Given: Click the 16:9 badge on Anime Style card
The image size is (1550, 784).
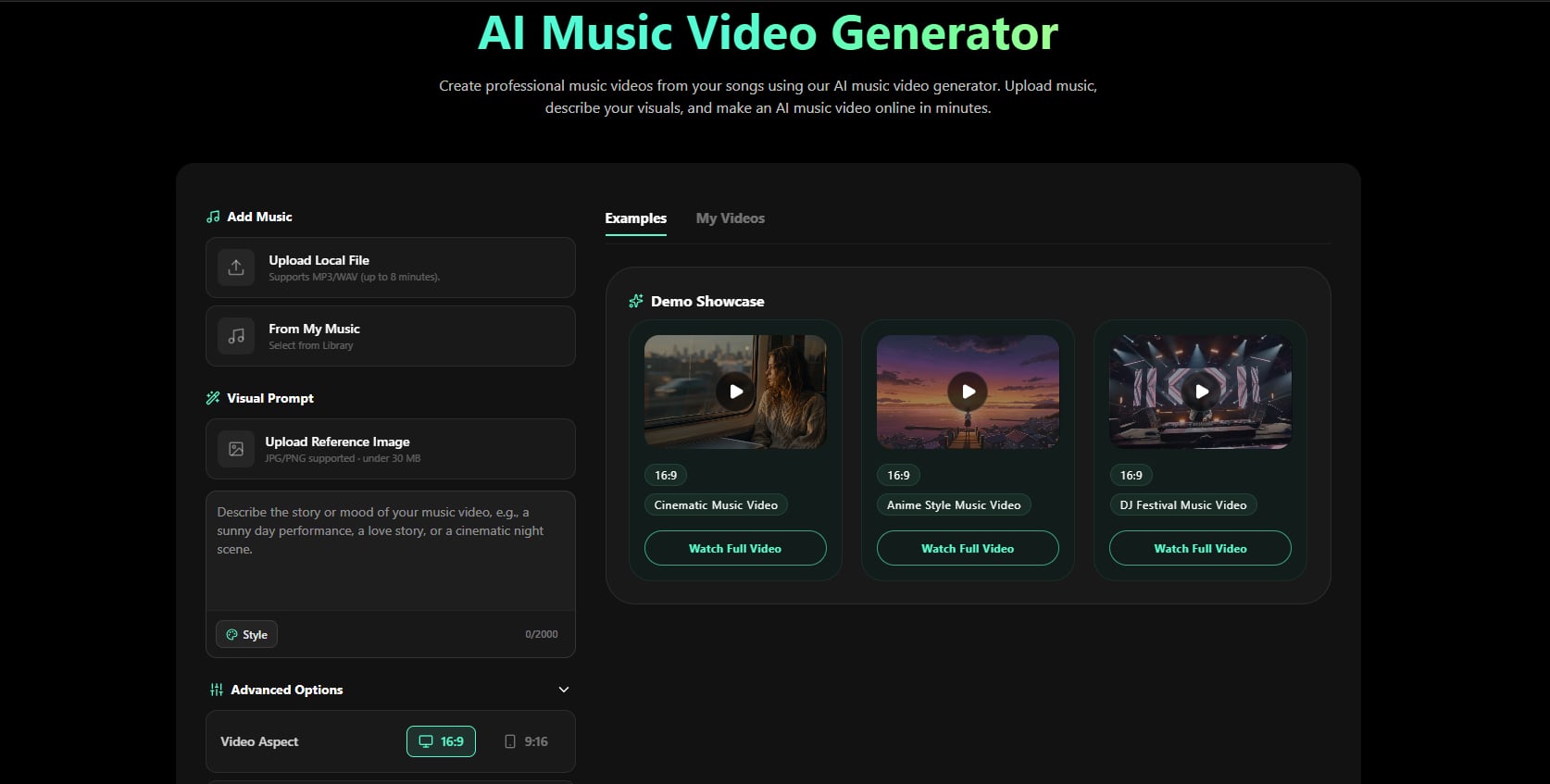Looking at the screenshot, I should point(898,475).
